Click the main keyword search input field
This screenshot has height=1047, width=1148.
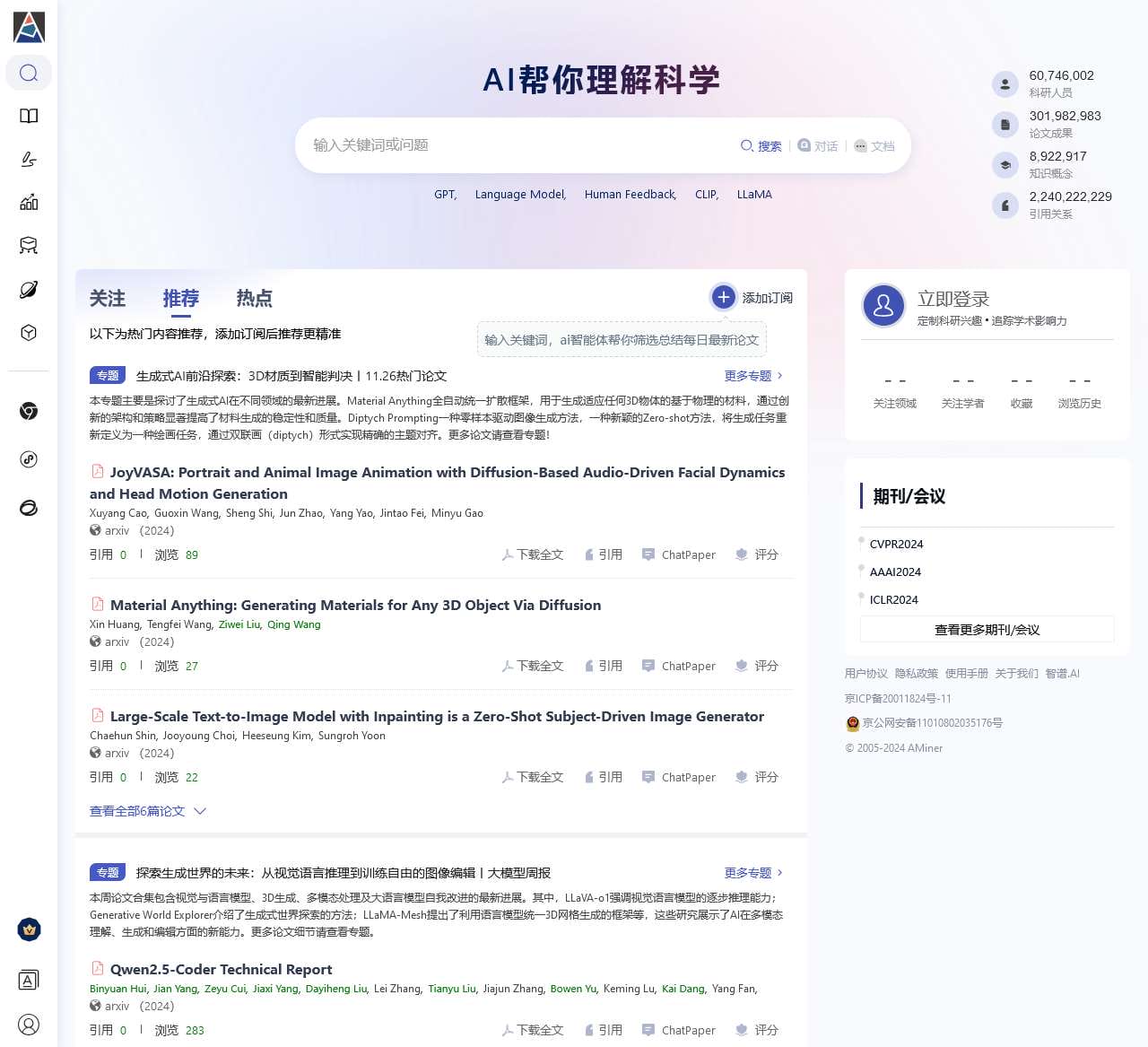tap(520, 145)
